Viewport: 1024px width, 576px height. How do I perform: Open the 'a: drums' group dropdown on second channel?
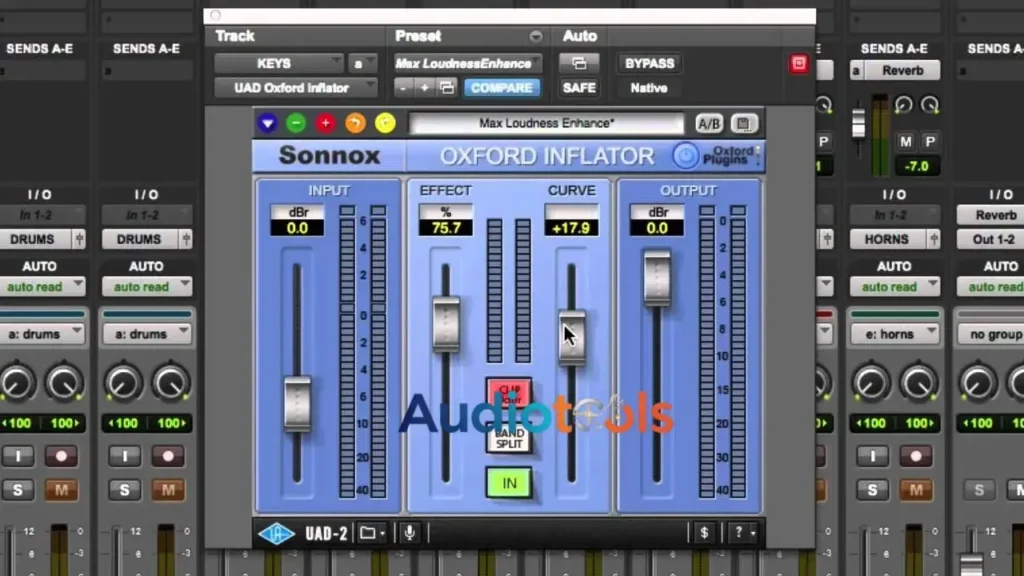coord(147,334)
